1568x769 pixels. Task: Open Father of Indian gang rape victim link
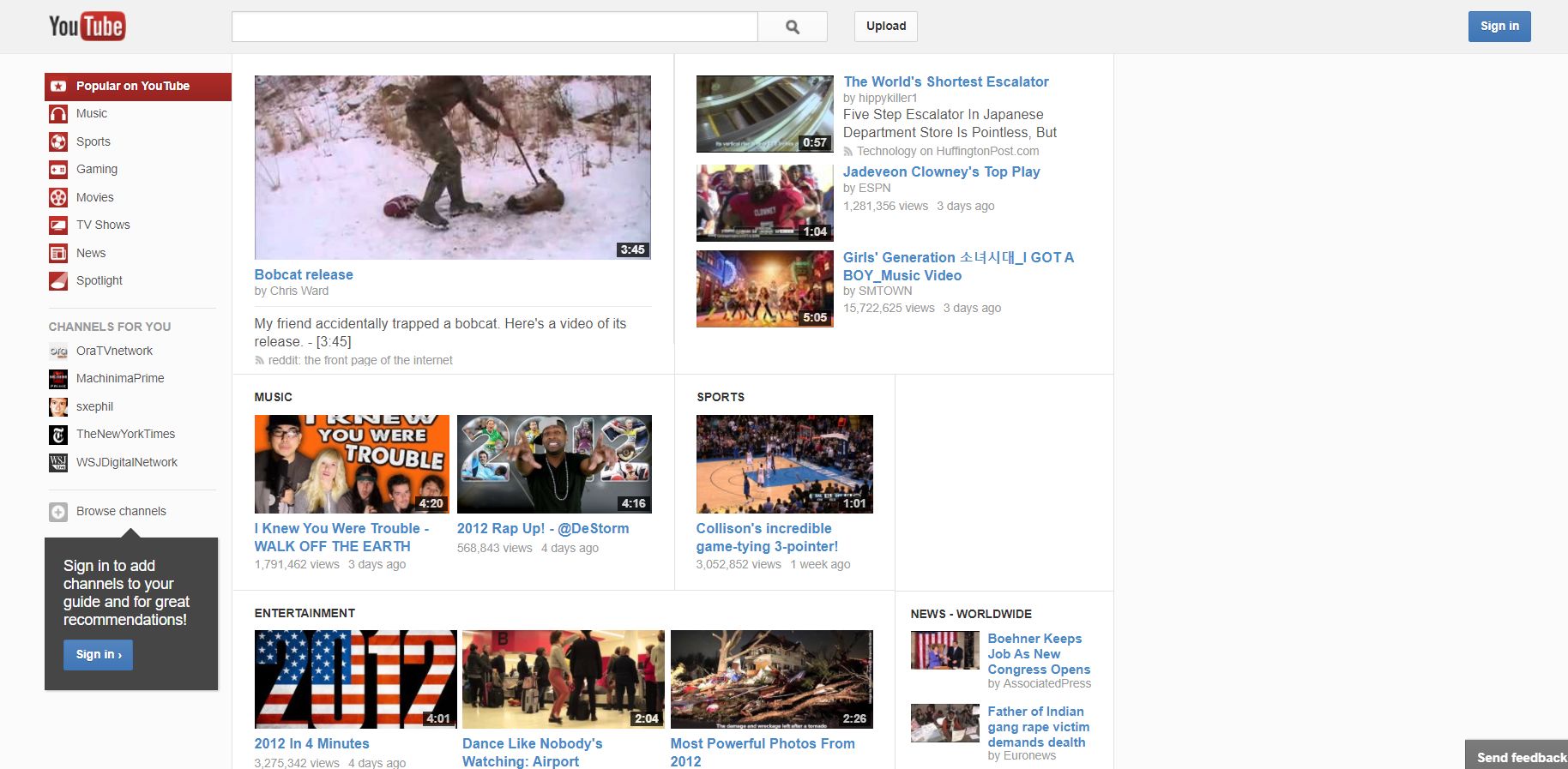[1038, 727]
